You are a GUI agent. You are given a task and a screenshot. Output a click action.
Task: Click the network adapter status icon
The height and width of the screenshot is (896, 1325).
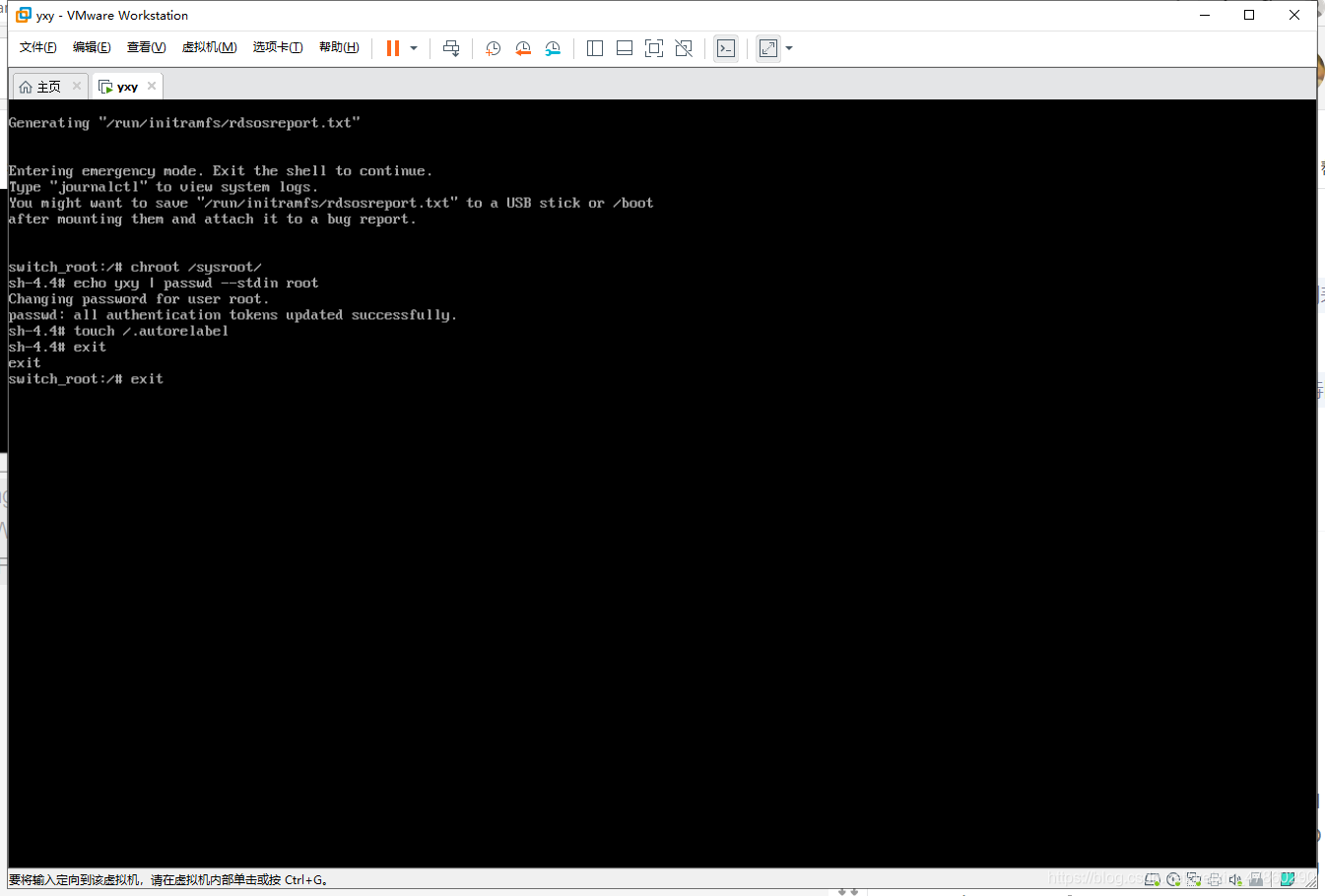coord(1194,879)
